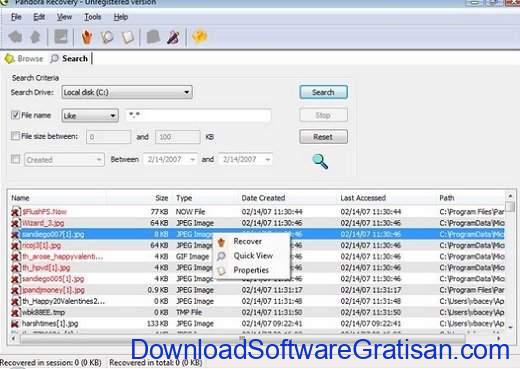This screenshot has height=369, width=520.
Task: Open the Like file name dropdown
Action: coord(90,115)
